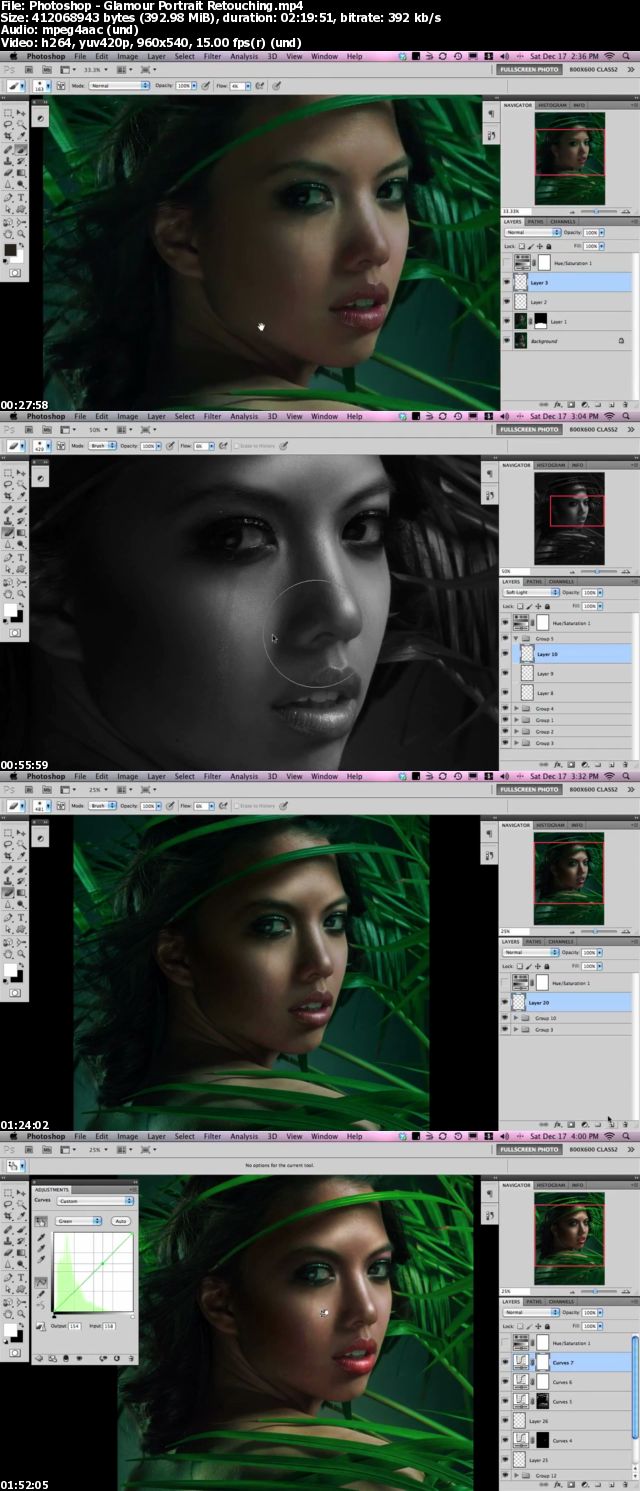This screenshot has height=1491, width=640.
Task: Click the Curves 7 adjustment layer icon
Action: click(520, 1362)
